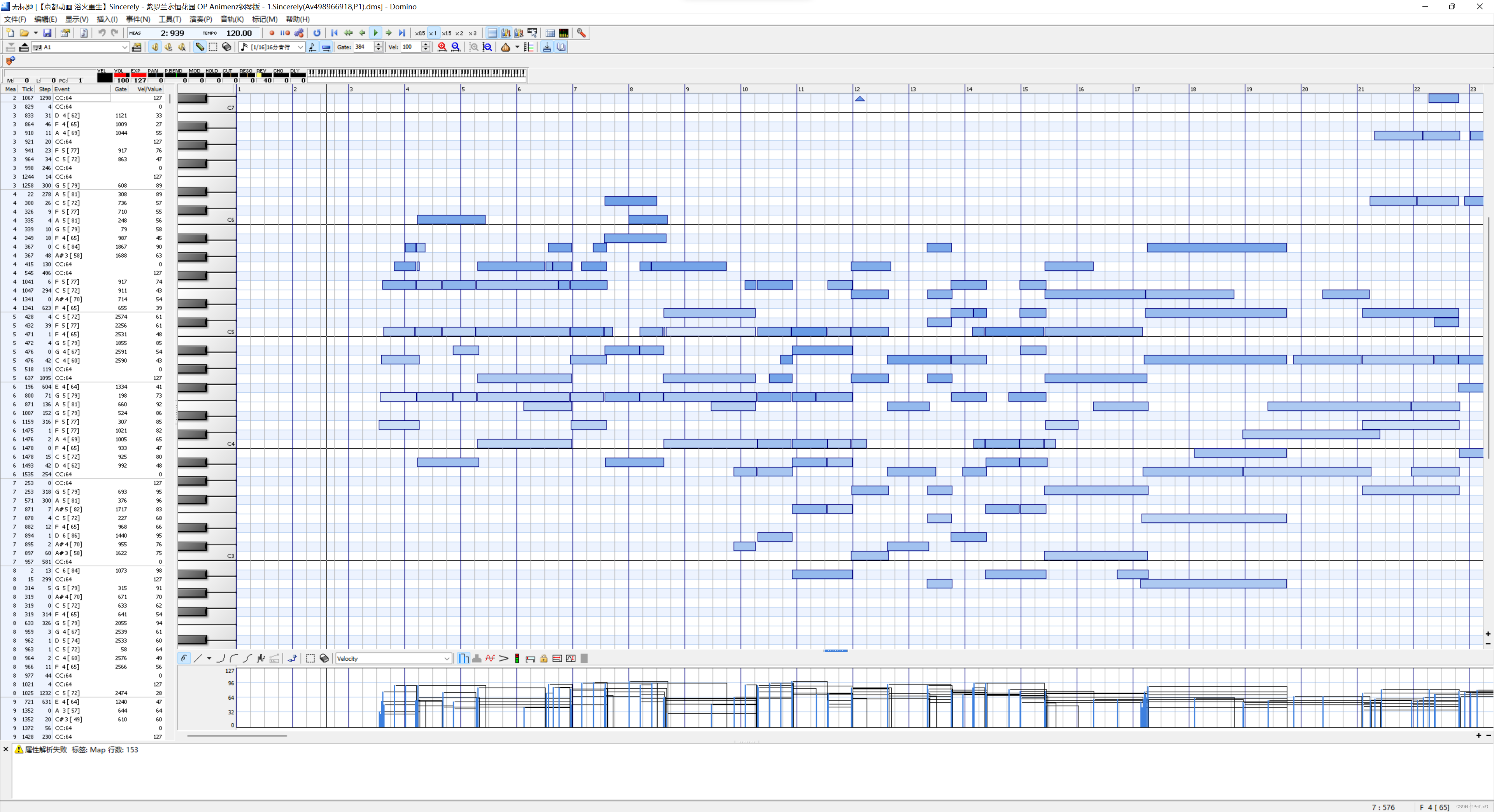Viewport: 1494px width, 812px height.
Task: Open the 1/16 note quantize dropdown
Action: [x=300, y=47]
